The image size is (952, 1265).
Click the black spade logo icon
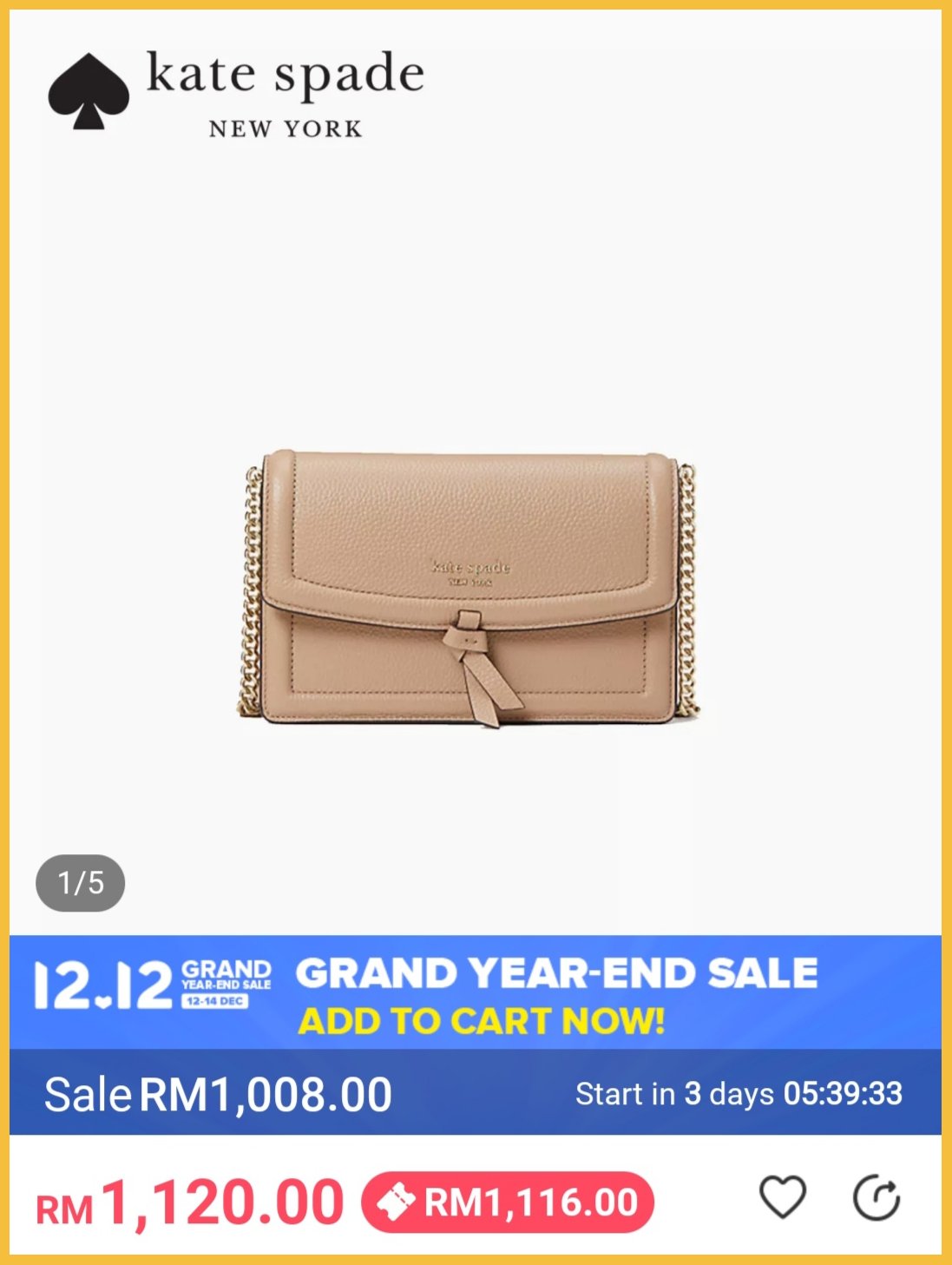[89, 92]
